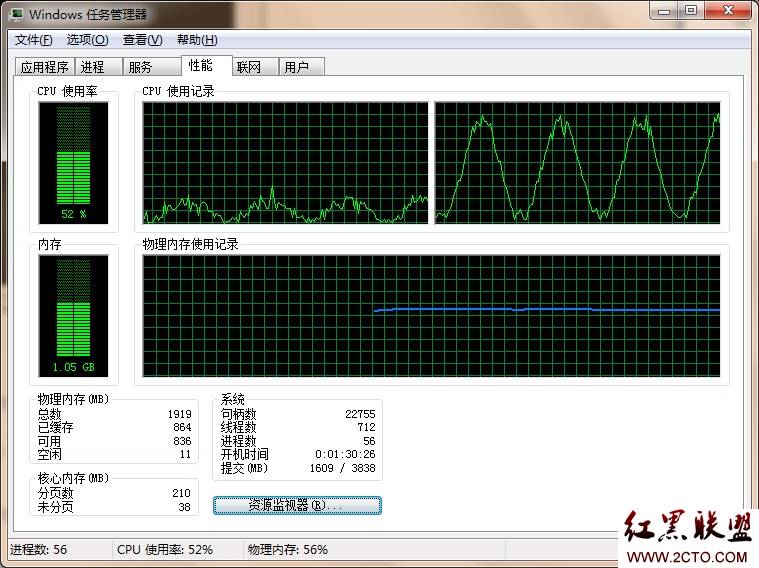Click the 内存 1.05 GB gauge

[74, 316]
